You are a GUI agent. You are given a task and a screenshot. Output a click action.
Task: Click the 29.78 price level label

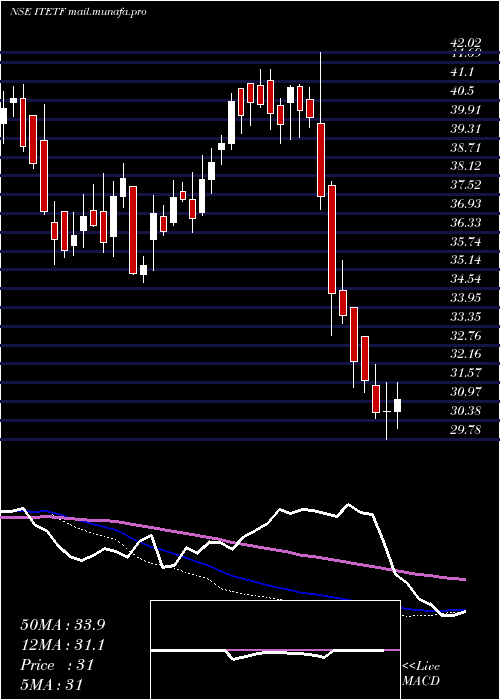point(466,430)
